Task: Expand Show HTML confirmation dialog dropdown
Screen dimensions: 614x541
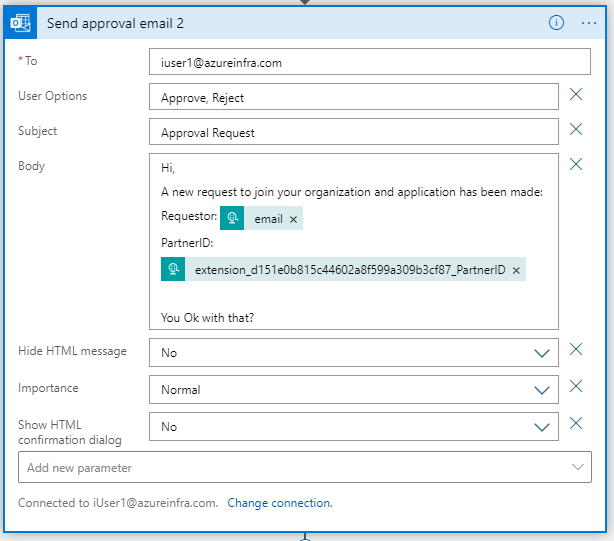Action: point(542,427)
